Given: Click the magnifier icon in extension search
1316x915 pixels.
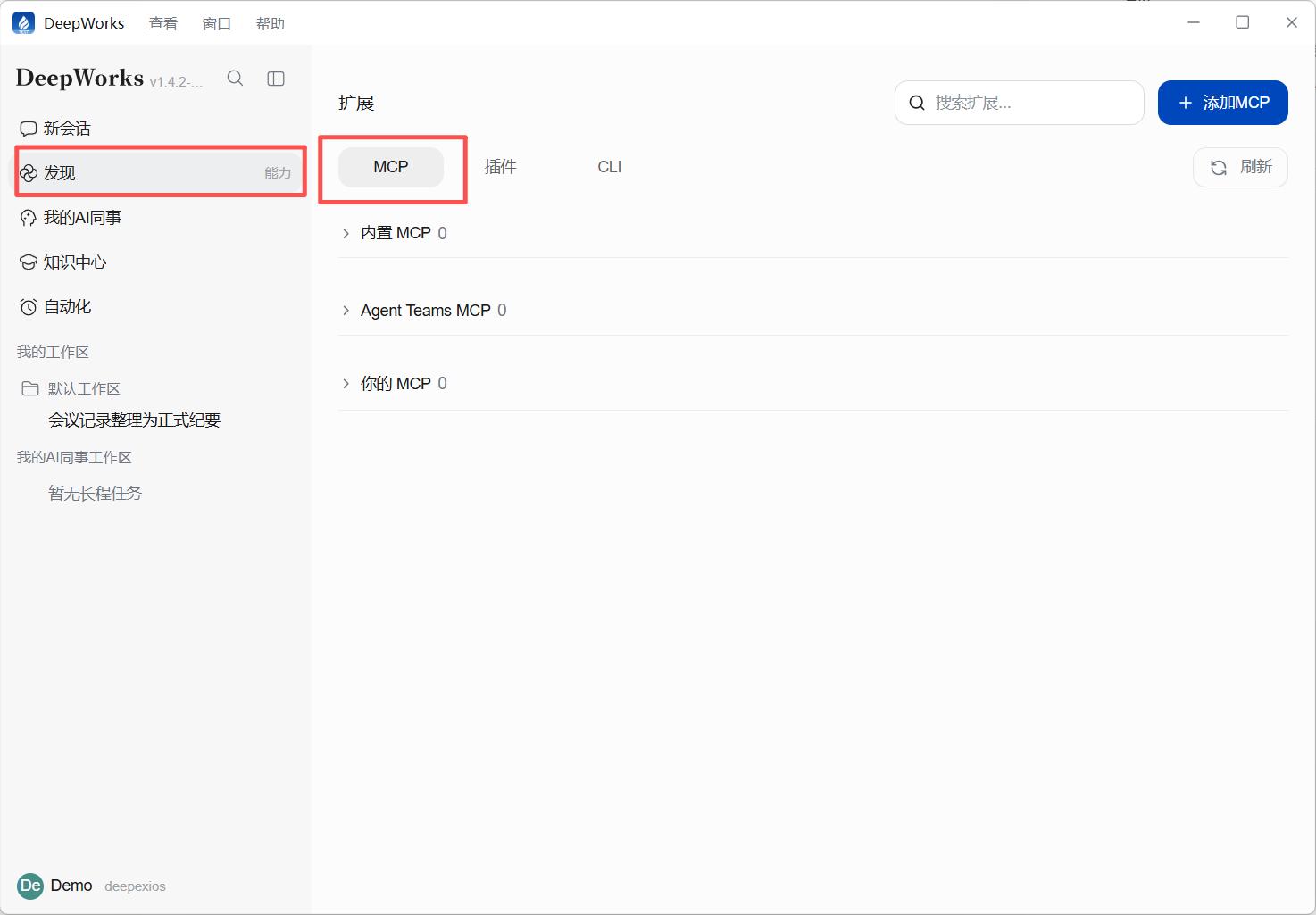Looking at the screenshot, I should pyautogui.click(x=917, y=103).
